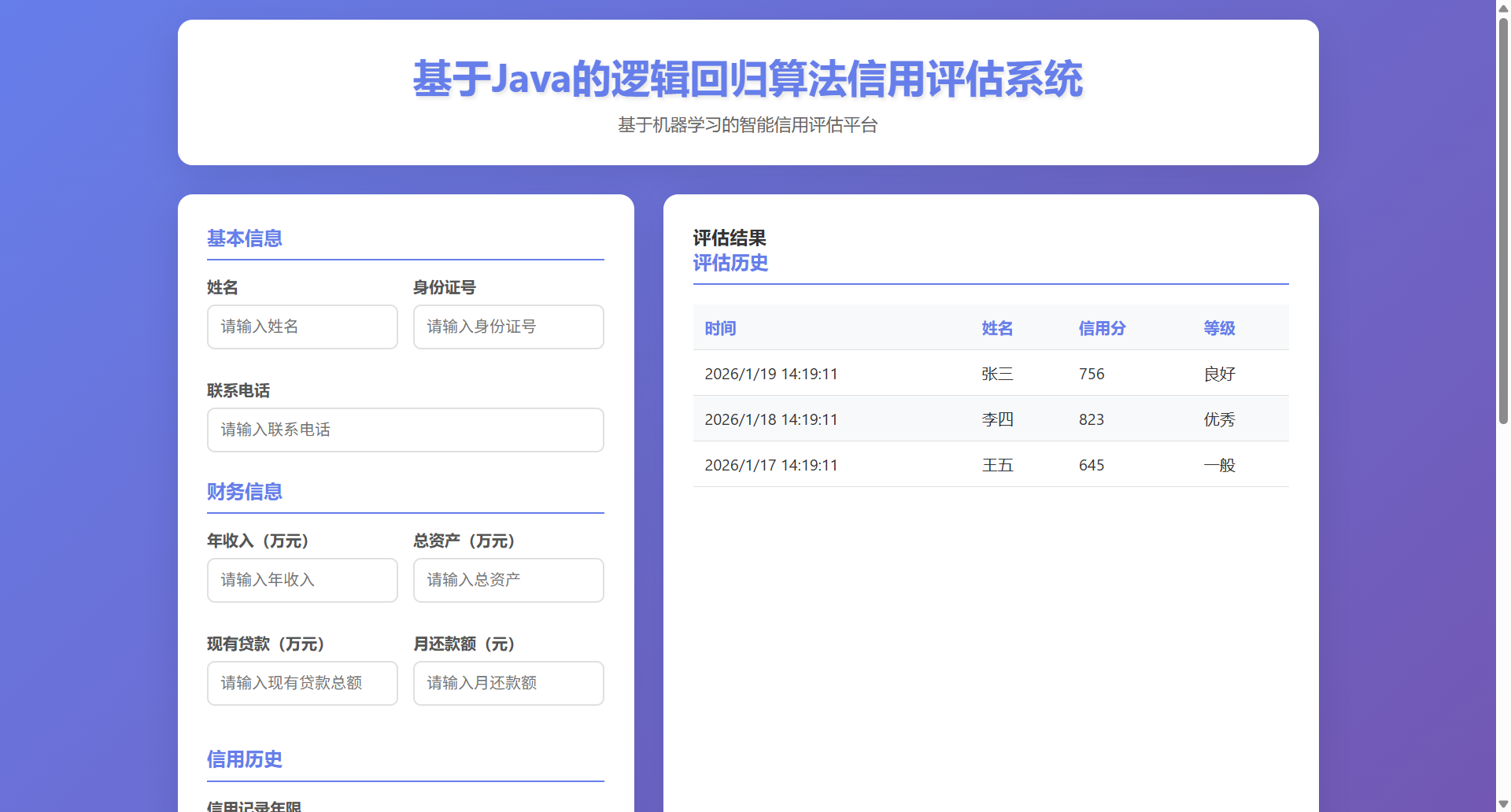Click the 时间 column header
1511x812 pixels.
pos(720,328)
